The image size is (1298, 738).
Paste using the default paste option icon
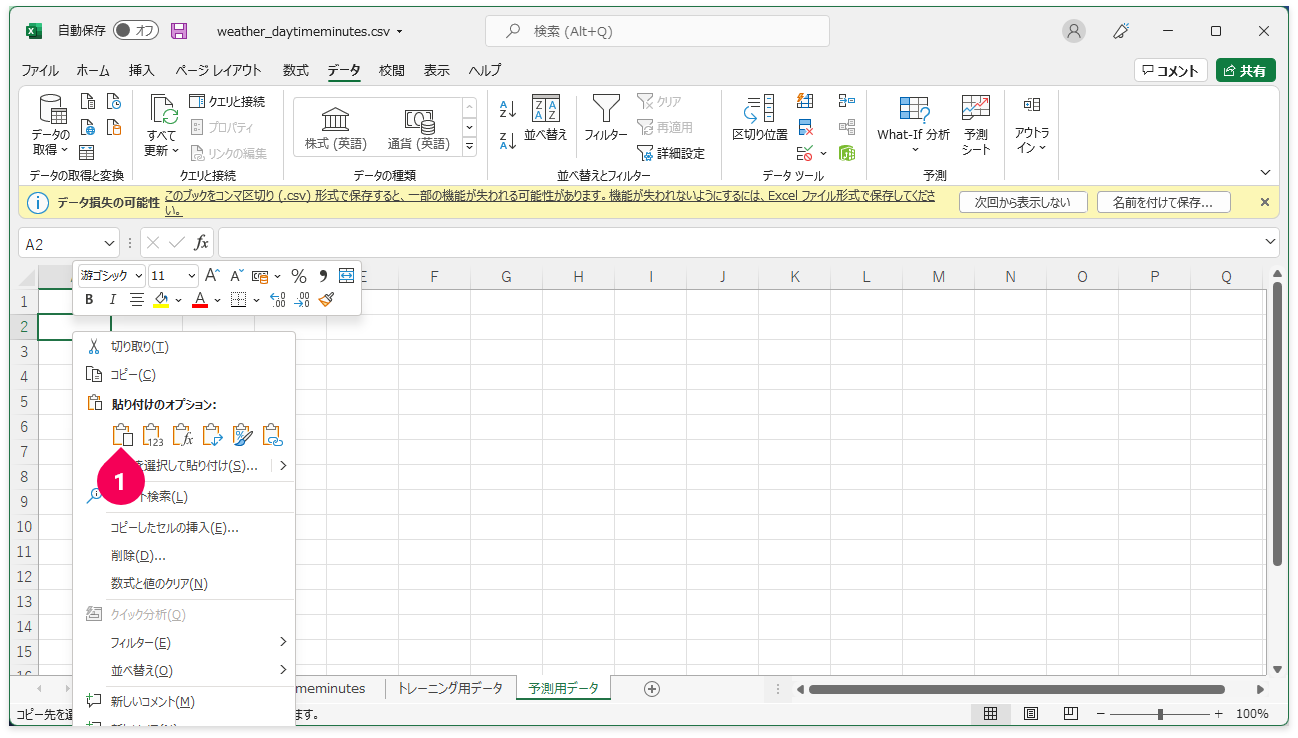pos(122,435)
